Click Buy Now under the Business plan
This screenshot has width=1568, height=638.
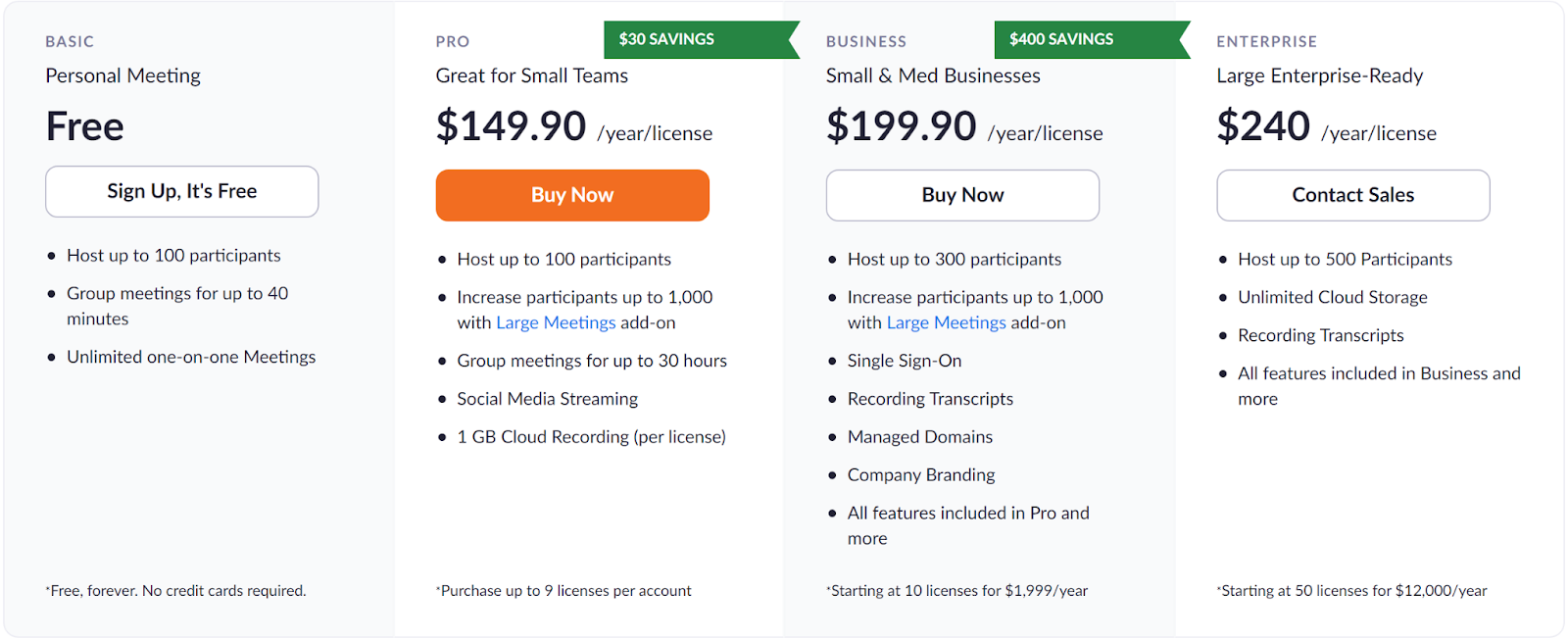[x=962, y=195]
